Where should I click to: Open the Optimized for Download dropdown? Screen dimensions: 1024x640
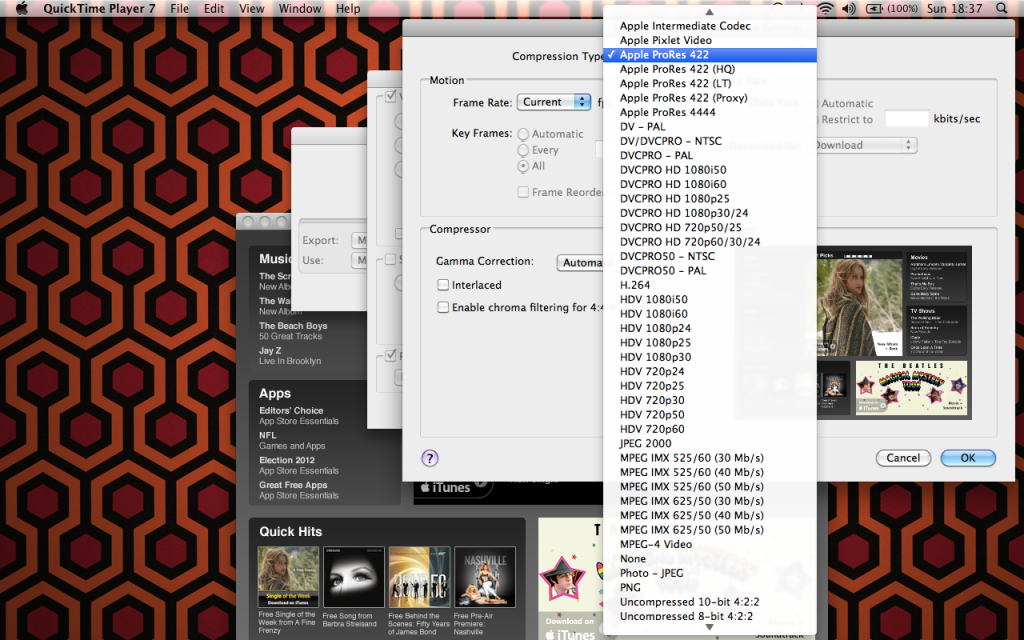tap(864, 145)
